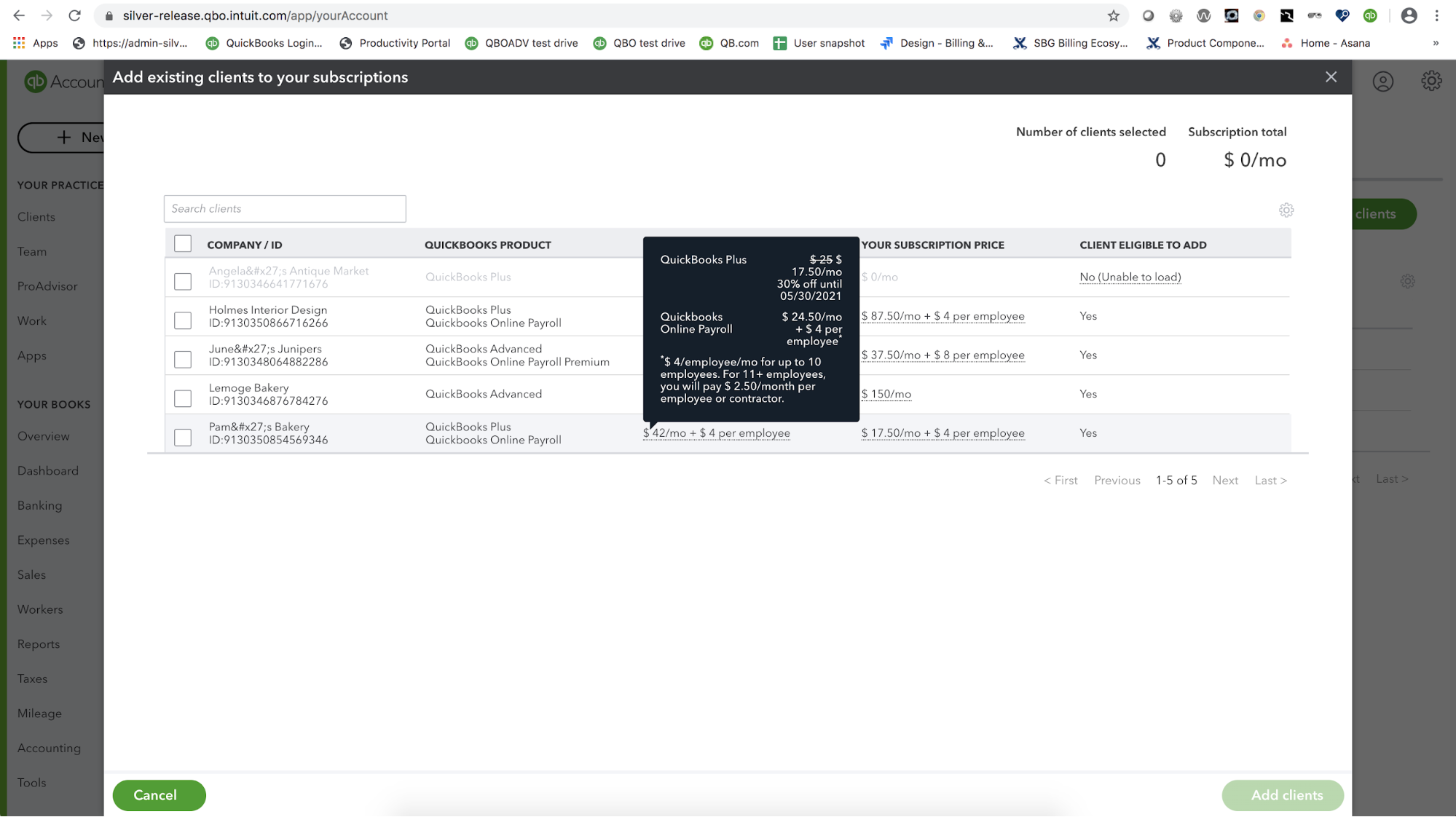Open the Chrome profile avatar menu
The width and height of the screenshot is (1456, 817).
coord(1409,15)
